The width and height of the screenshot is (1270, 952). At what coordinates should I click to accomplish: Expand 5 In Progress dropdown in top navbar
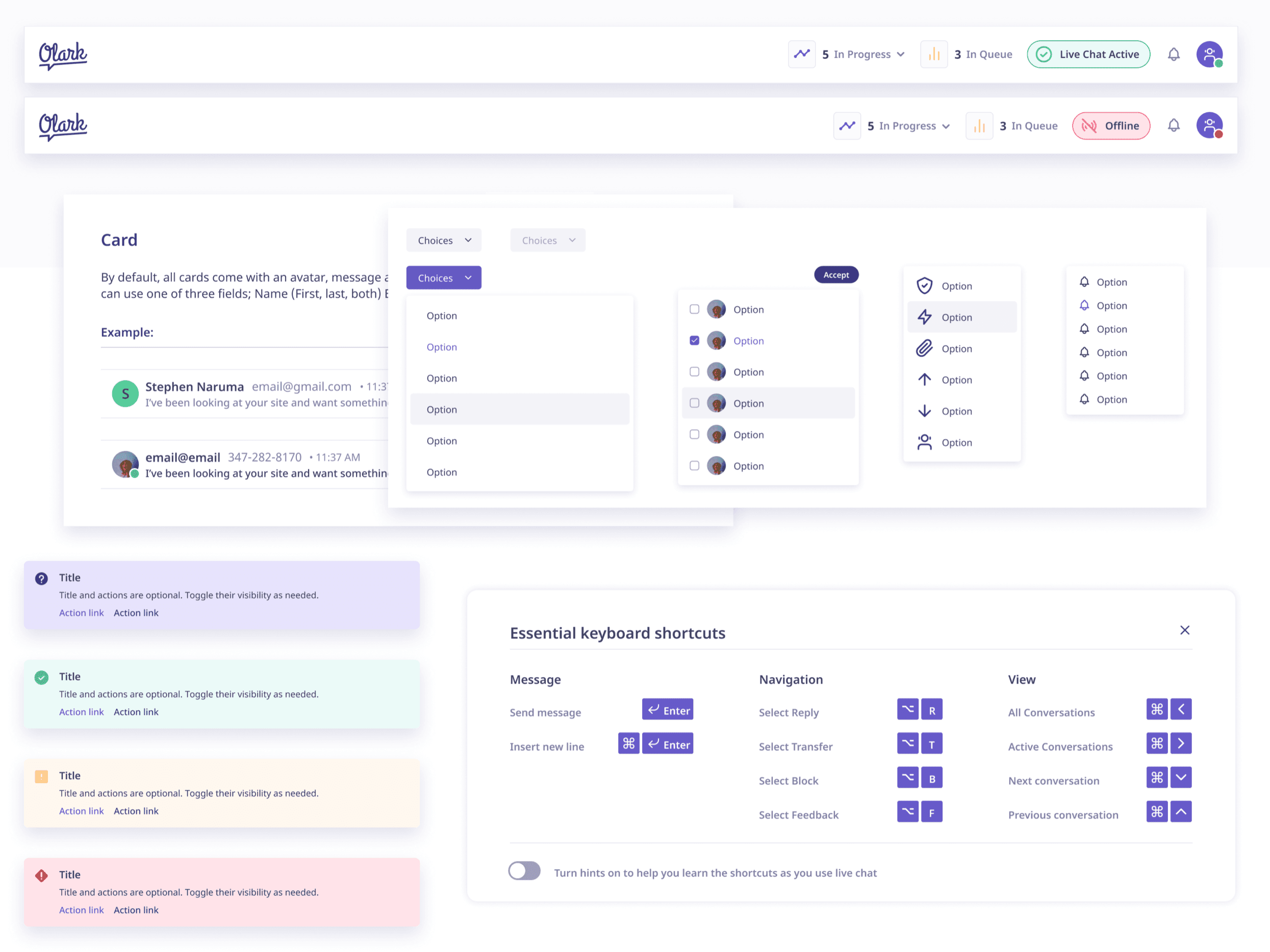[x=863, y=55]
